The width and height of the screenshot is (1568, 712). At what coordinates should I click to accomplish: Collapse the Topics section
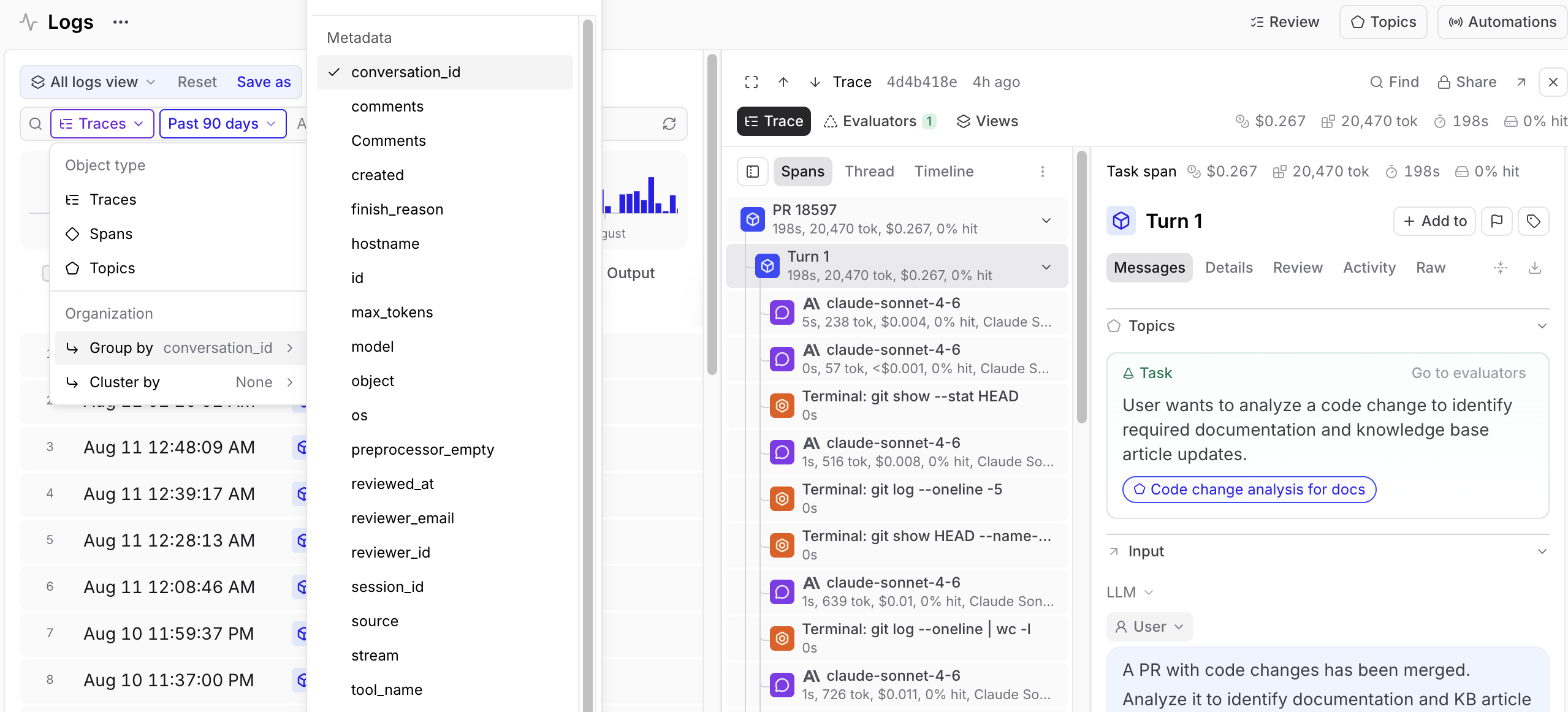(1542, 326)
